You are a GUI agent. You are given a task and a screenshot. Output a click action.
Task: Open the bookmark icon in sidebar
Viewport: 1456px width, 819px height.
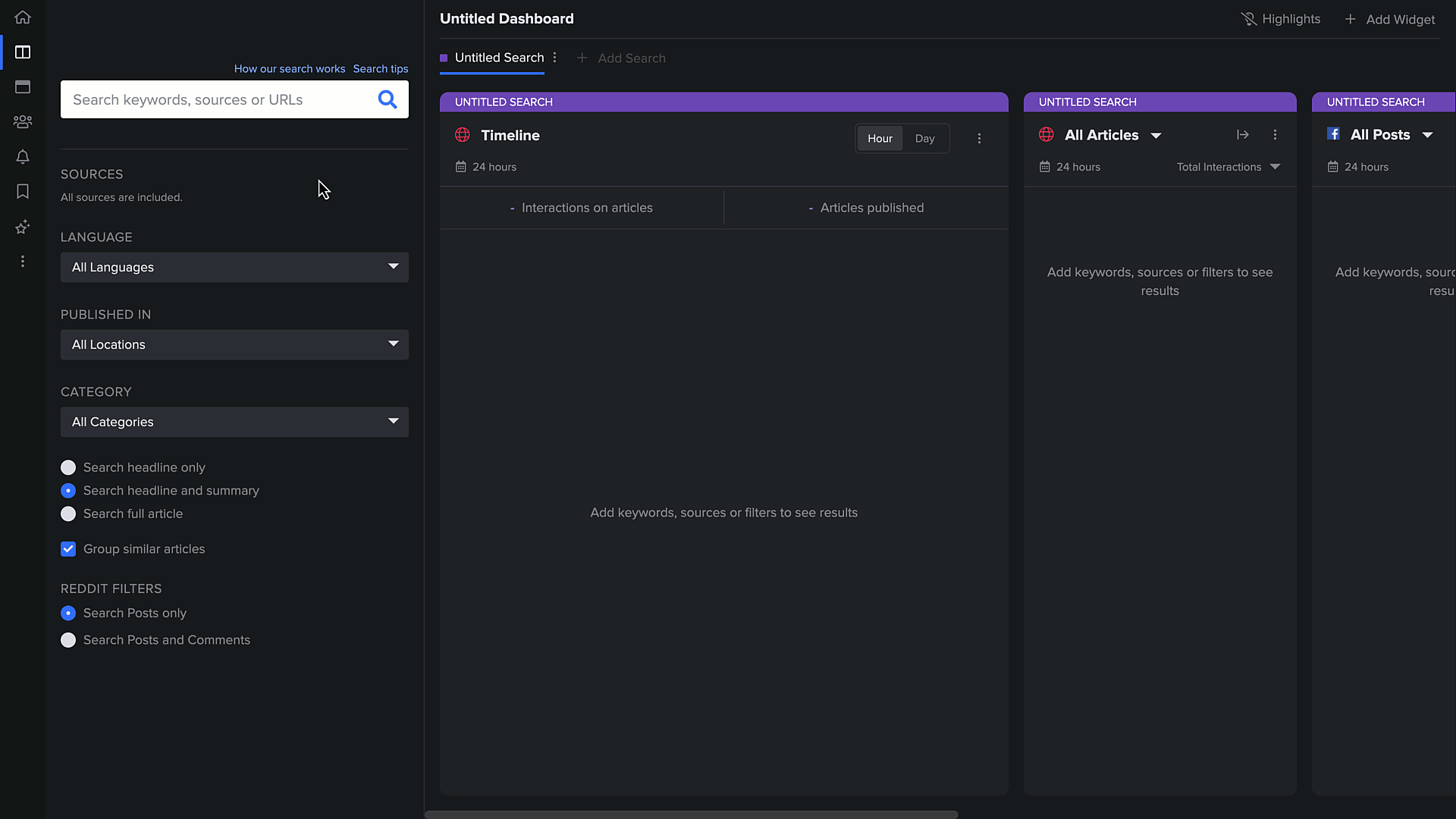click(x=23, y=191)
